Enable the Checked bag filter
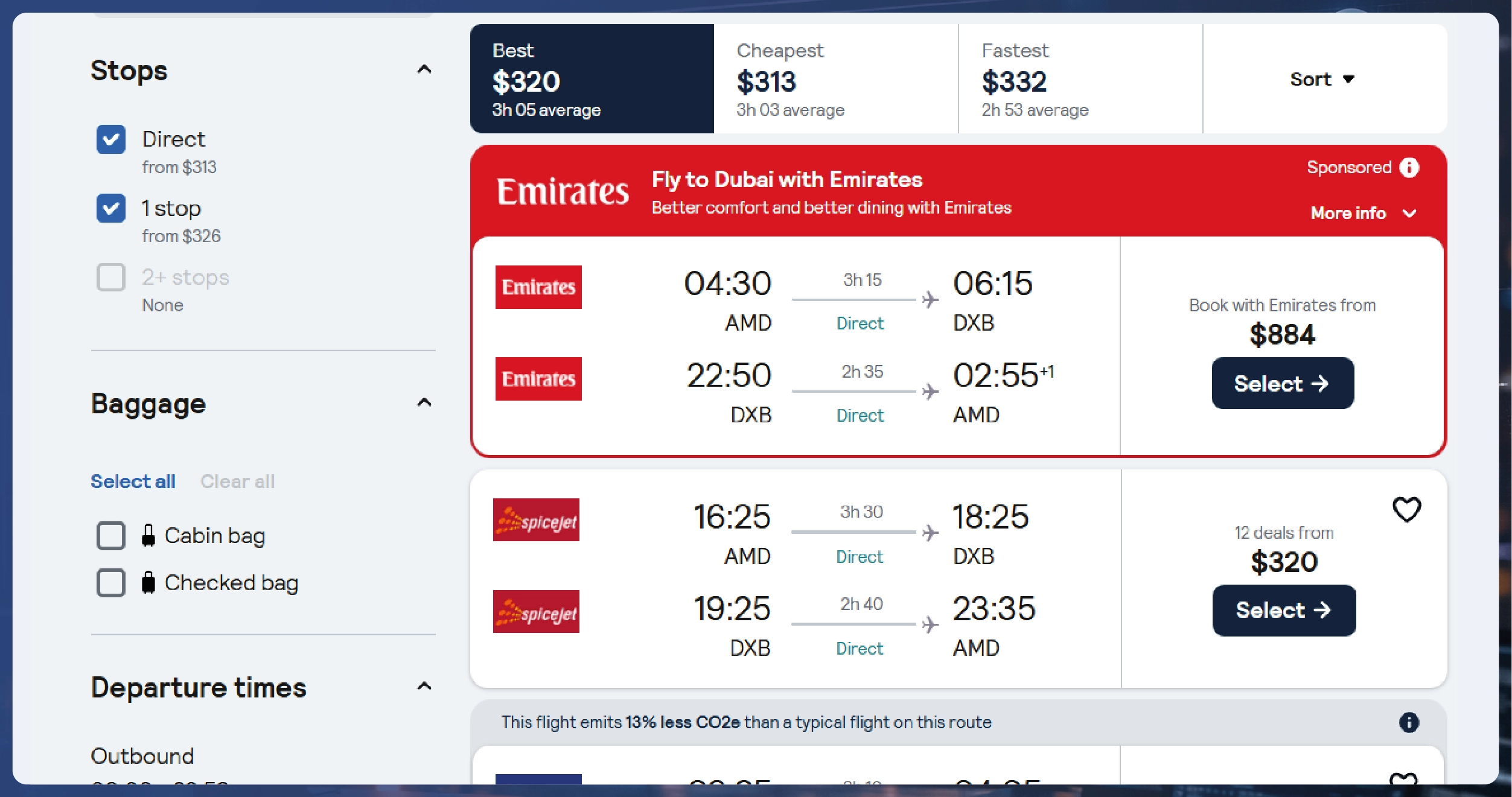Screen dimensions: 1512x797 click(111, 583)
